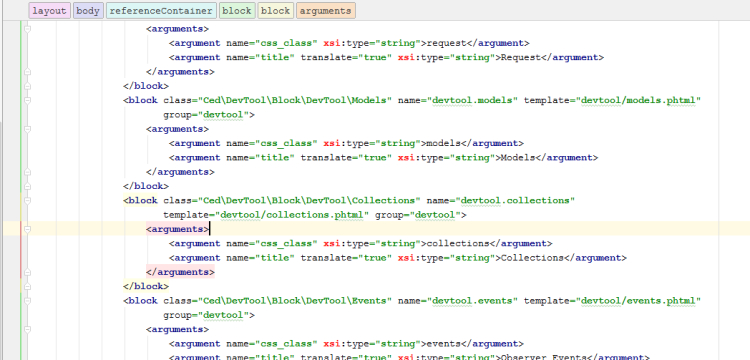The width and height of the screenshot is (750, 360).
Task: Select the arguments breadcrumb
Action: tap(326, 11)
